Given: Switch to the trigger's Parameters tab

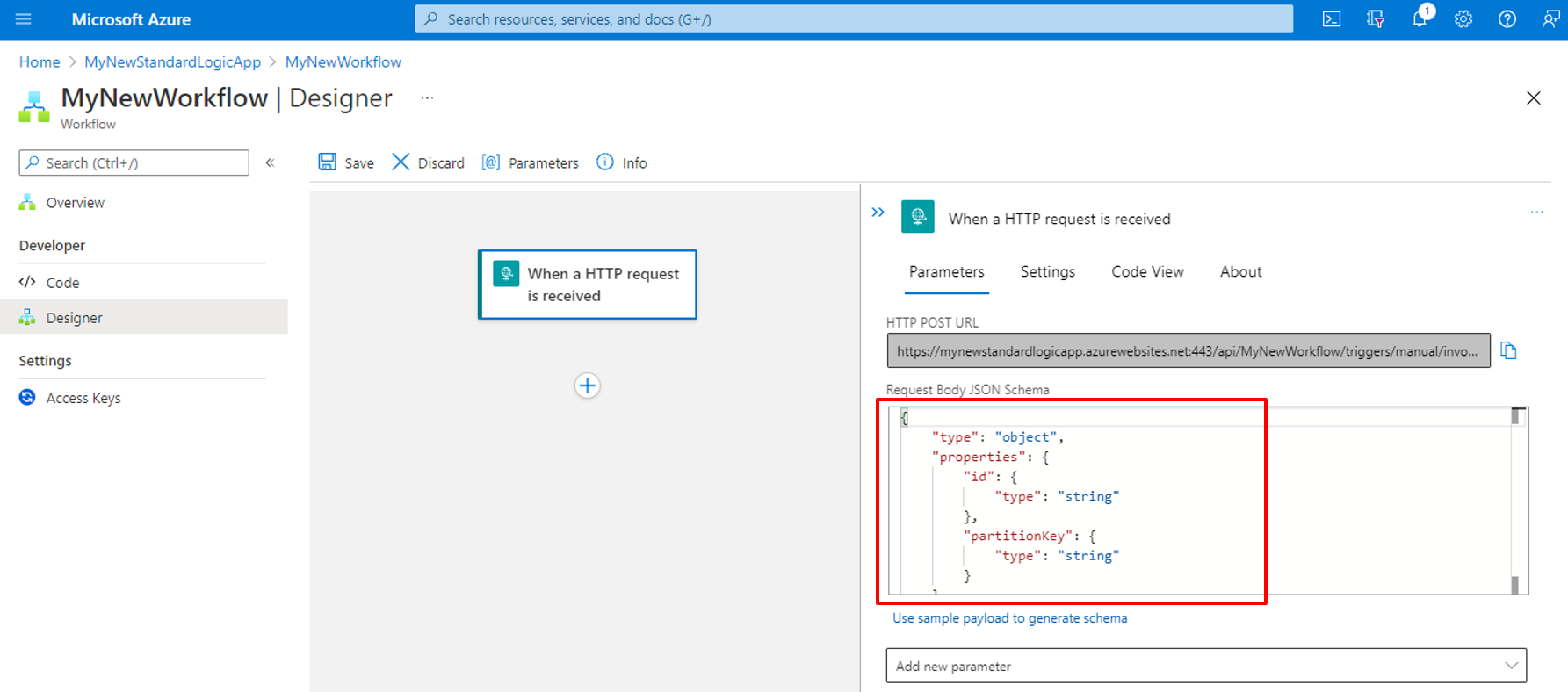Looking at the screenshot, I should point(947,272).
